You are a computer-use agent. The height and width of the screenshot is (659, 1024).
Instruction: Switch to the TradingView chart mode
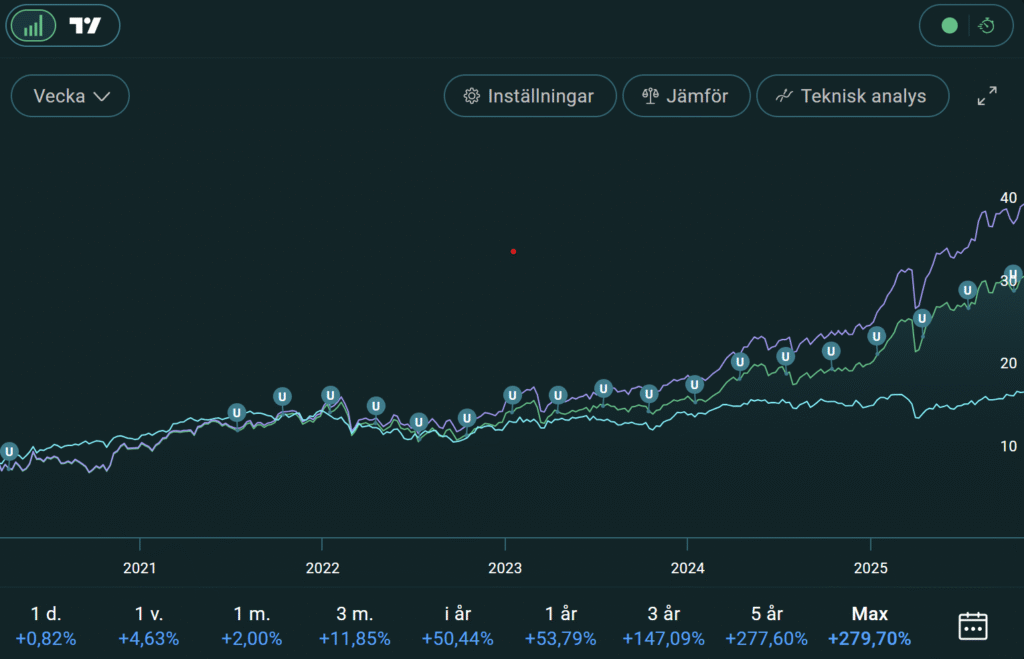tap(86, 26)
